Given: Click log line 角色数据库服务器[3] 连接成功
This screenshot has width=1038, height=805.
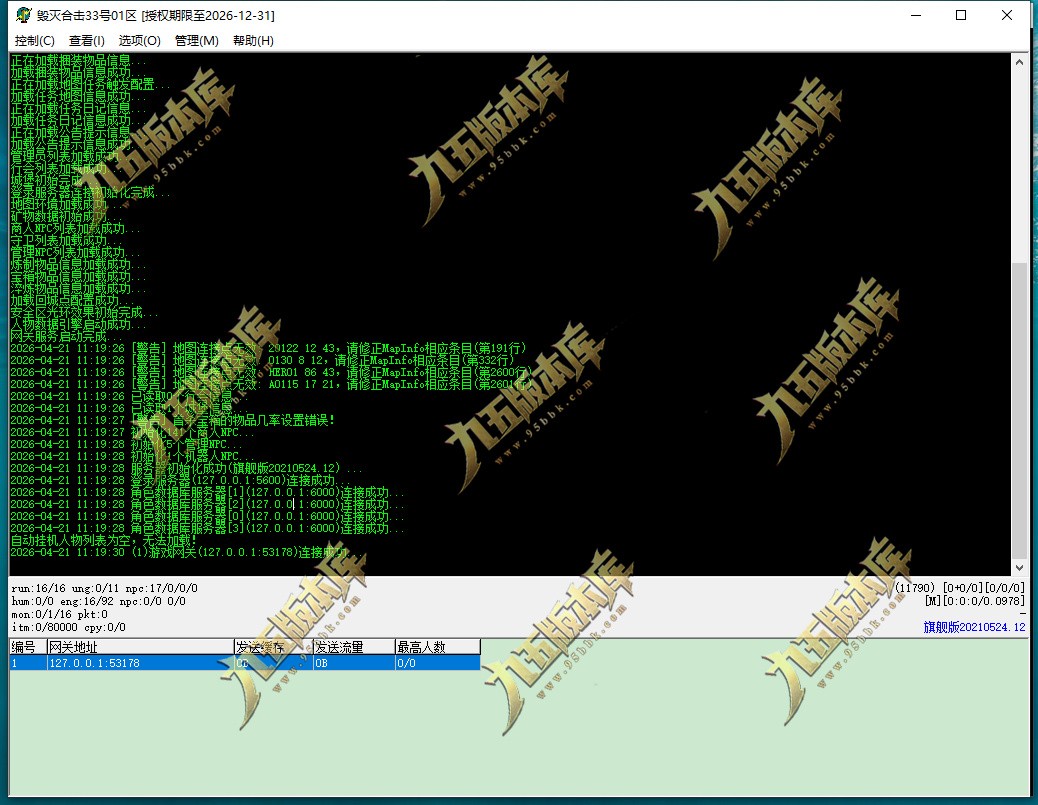Looking at the screenshot, I should (207, 528).
